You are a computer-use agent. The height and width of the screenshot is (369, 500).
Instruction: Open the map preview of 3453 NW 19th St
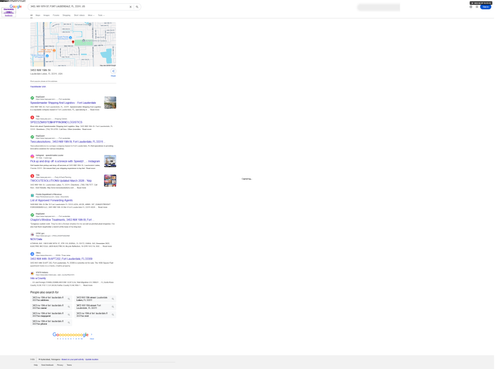(73, 44)
